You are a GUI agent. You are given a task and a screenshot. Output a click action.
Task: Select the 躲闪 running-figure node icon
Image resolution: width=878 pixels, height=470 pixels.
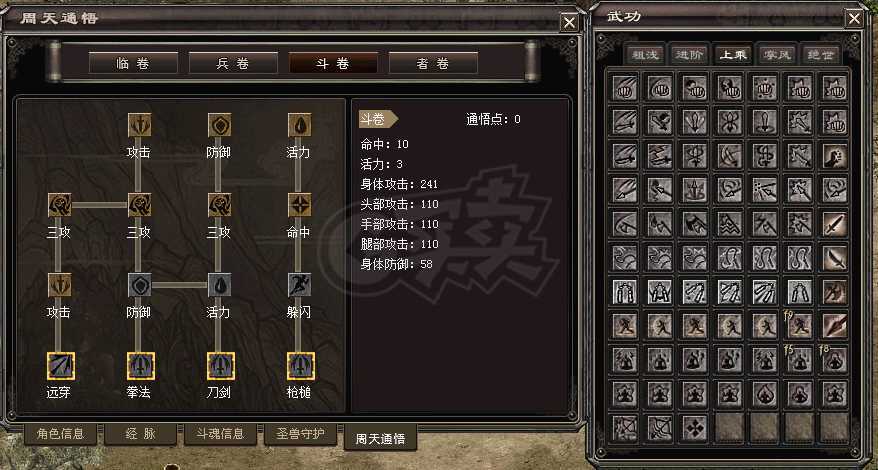[300, 285]
